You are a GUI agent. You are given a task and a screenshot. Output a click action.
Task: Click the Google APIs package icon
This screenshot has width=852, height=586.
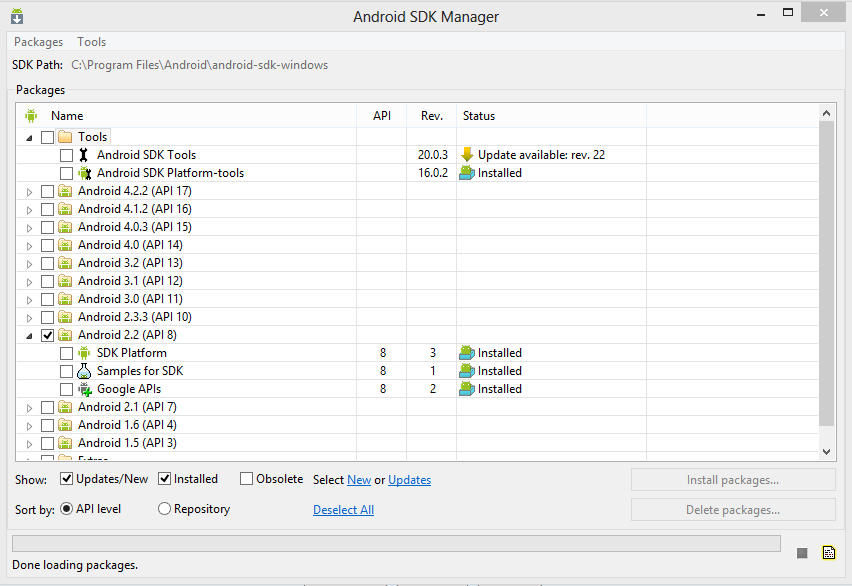84,389
